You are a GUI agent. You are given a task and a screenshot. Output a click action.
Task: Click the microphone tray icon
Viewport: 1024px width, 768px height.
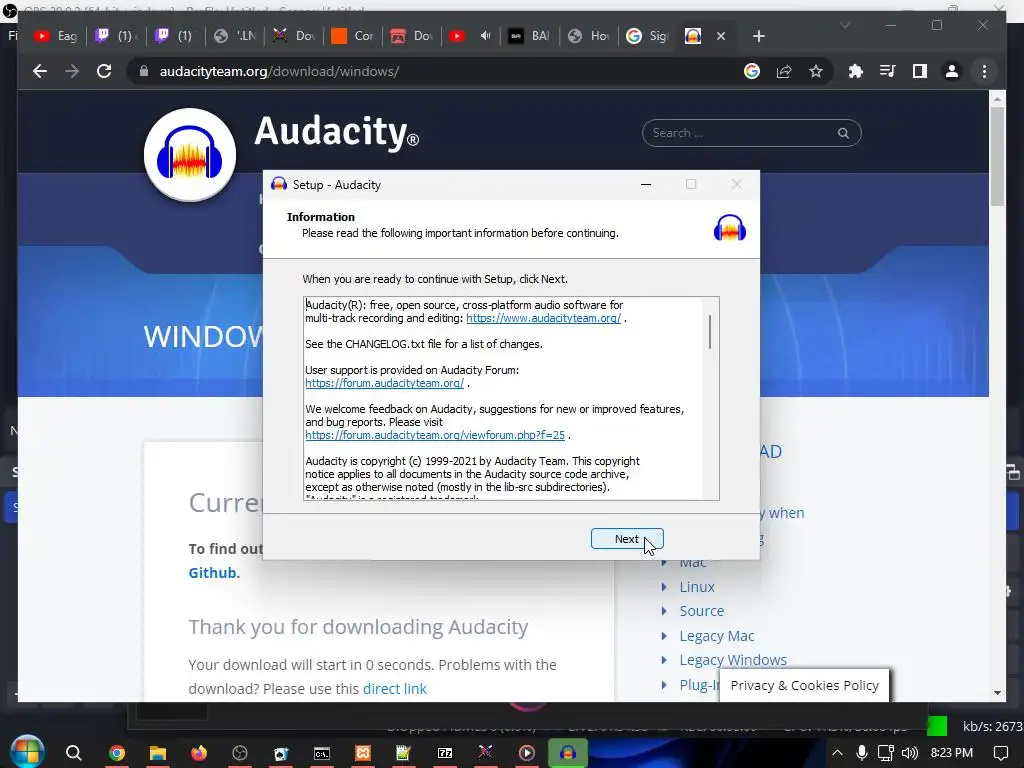tap(861, 753)
